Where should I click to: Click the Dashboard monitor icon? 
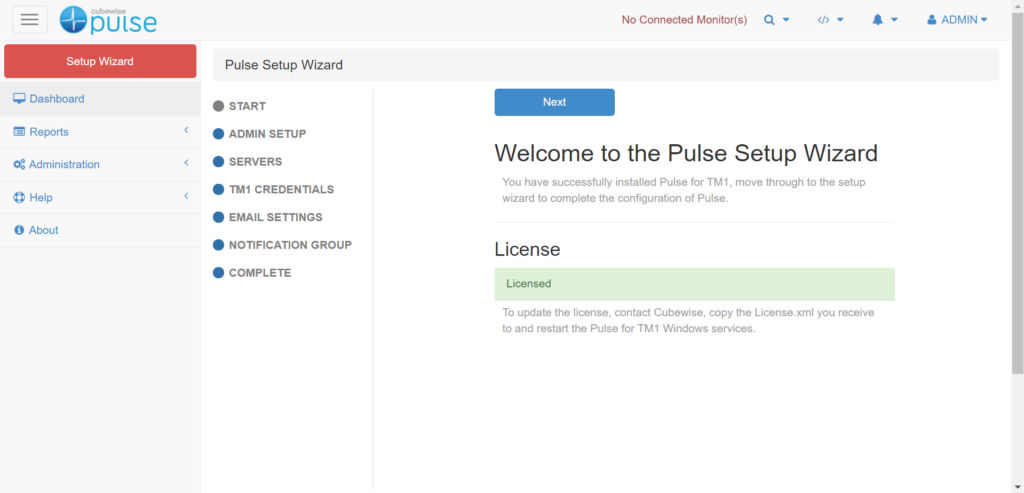pos(18,99)
